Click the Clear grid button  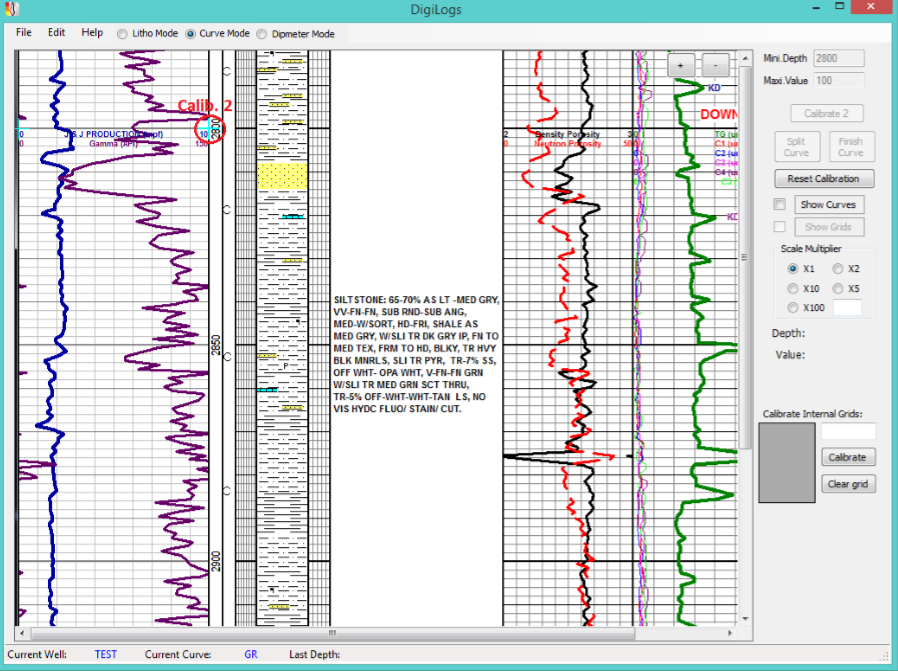[849, 484]
